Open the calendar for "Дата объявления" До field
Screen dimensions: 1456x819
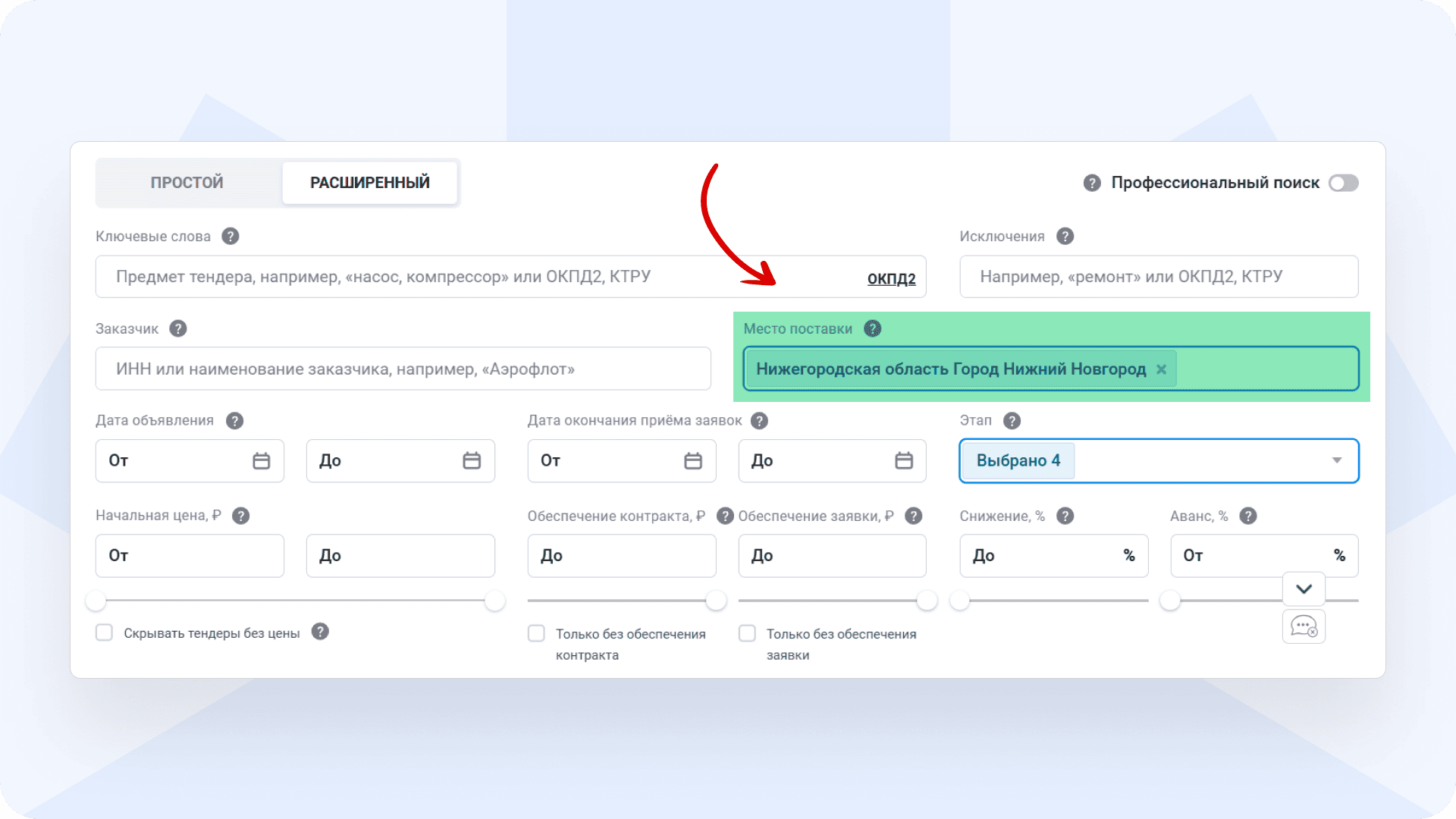[472, 460]
